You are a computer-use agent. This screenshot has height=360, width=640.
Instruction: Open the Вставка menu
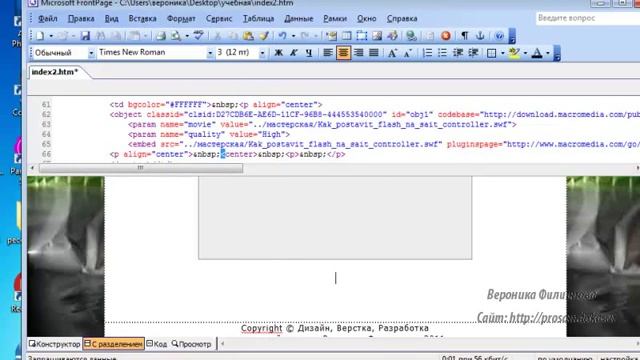coord(142,19)
